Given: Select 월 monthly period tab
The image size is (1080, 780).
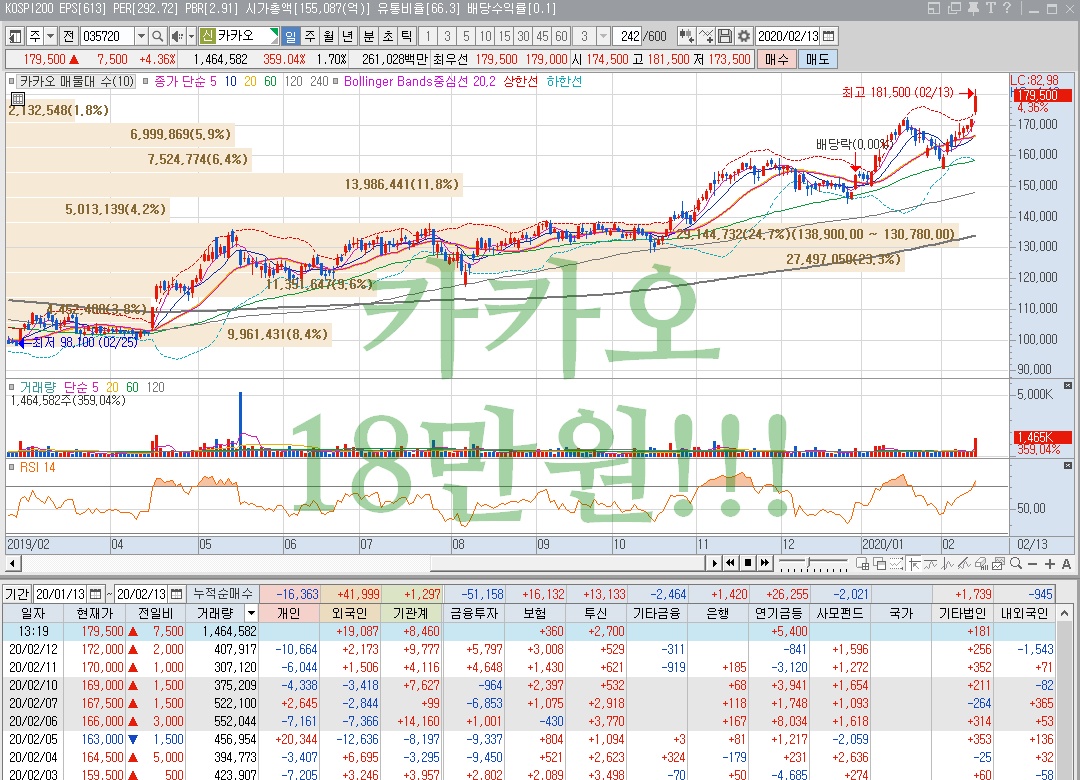Looking at the screenshot, I should (x=329, y=37).
